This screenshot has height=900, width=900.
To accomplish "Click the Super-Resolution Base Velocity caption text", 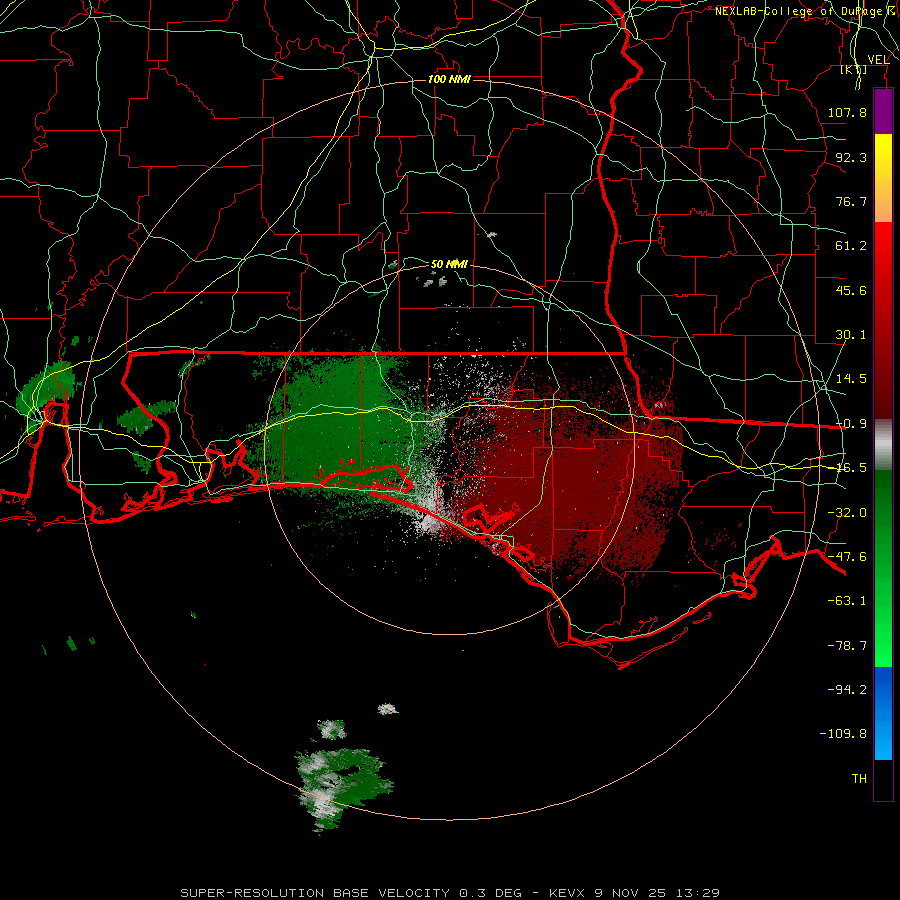I will pos(450,893).
